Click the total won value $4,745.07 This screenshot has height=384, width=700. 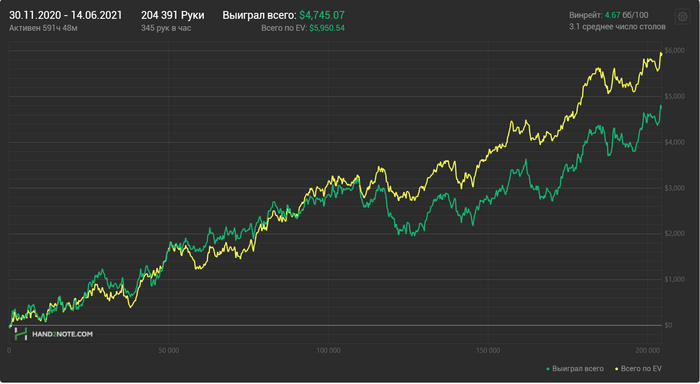point(322,15)
